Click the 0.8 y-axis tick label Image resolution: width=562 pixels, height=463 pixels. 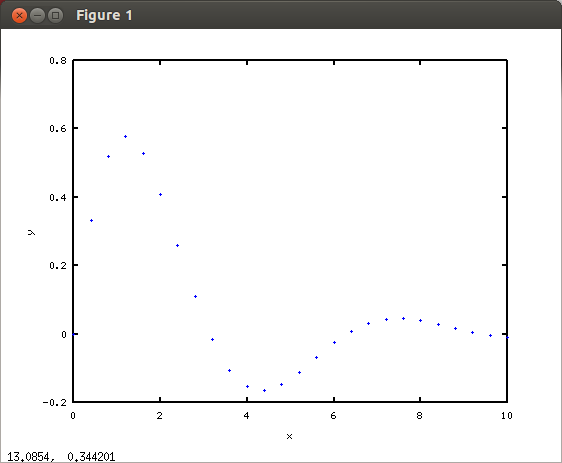point(58,61)
